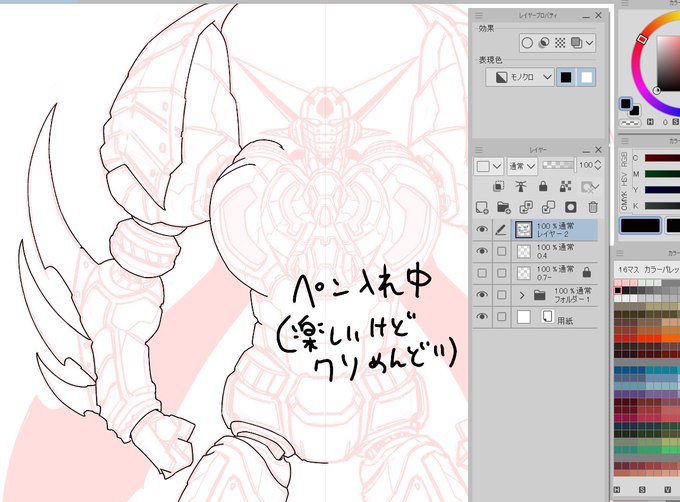Hide the 用紙 paper layer eye icon
This screenshot has height=502, width=680.
(x=482, y=316)
